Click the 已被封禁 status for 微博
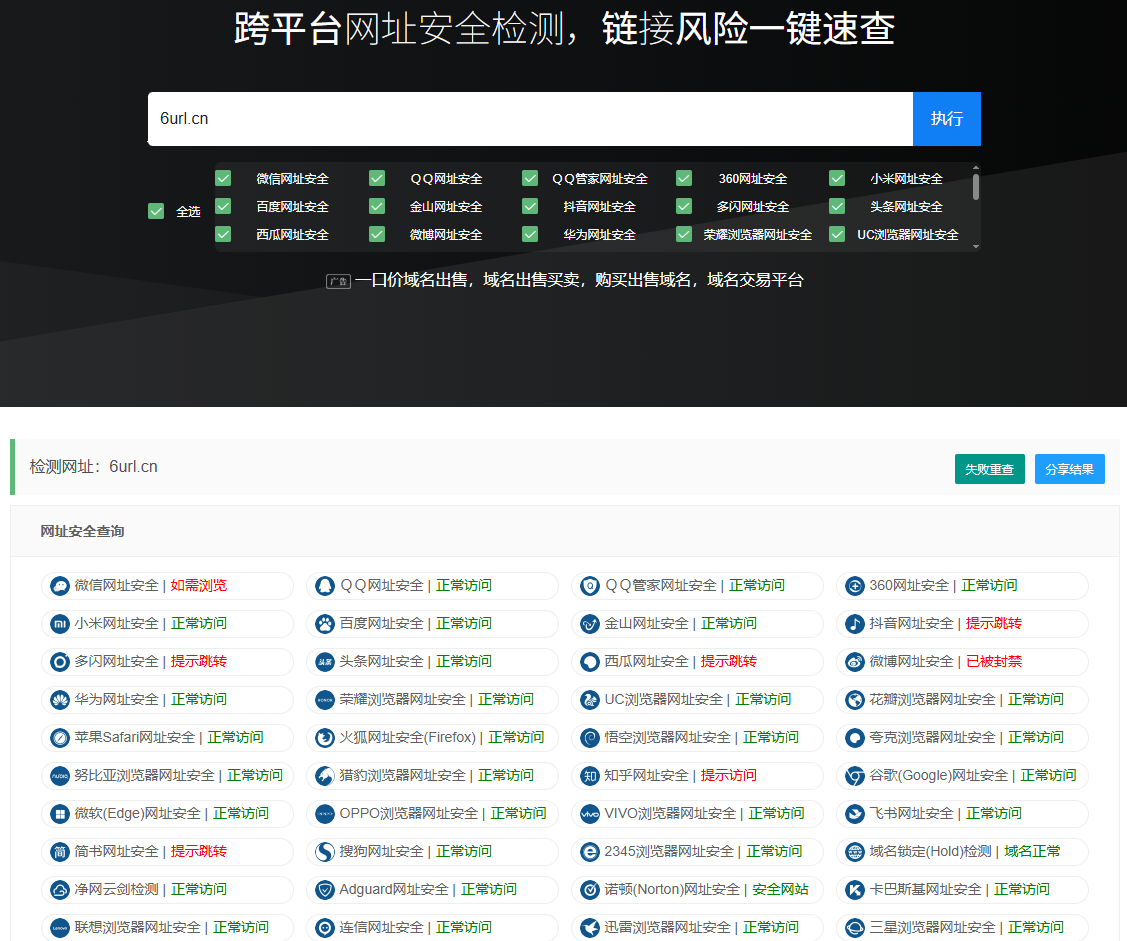Screen dimensions: 1127x941 (994, 661)
